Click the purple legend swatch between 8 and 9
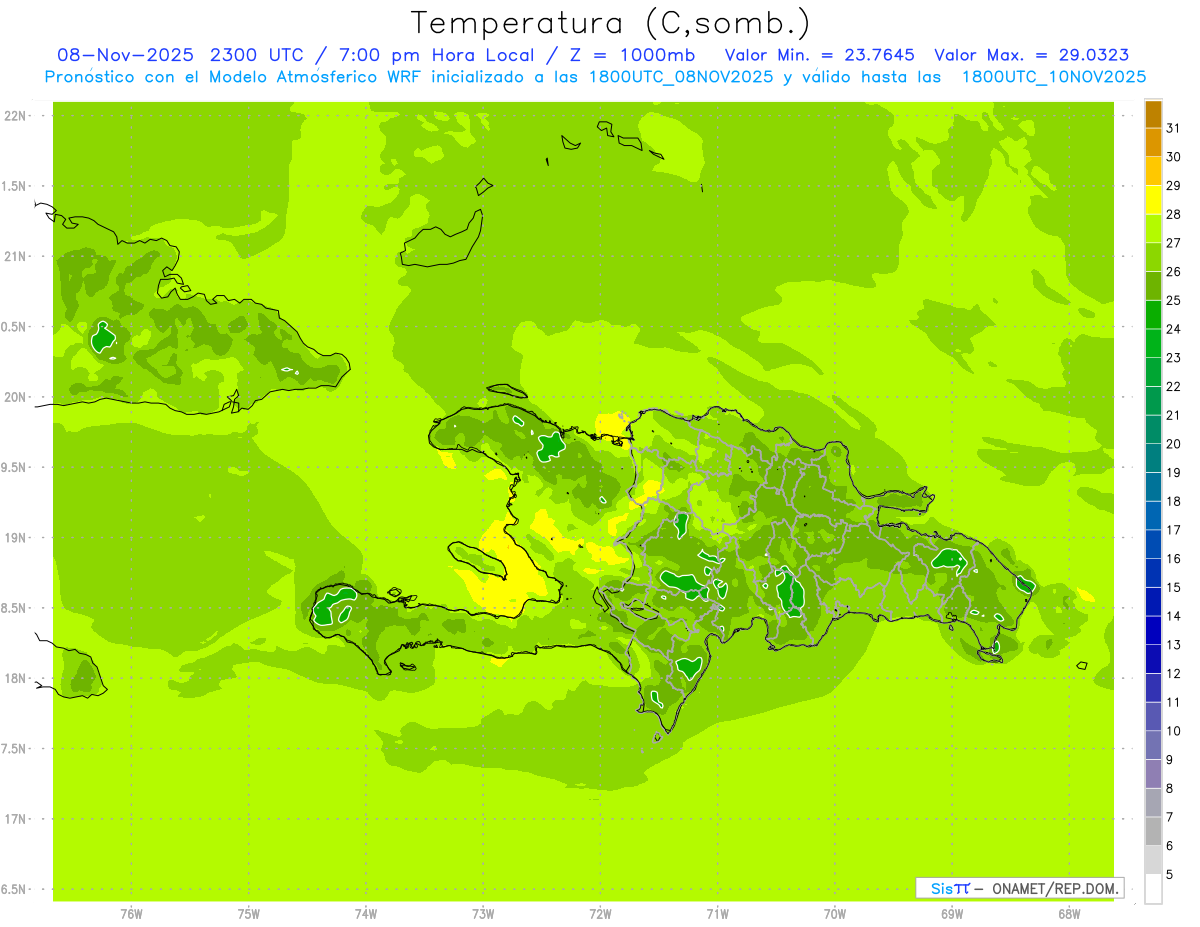Screen dimensions: 1200x927 [1153, 774]
